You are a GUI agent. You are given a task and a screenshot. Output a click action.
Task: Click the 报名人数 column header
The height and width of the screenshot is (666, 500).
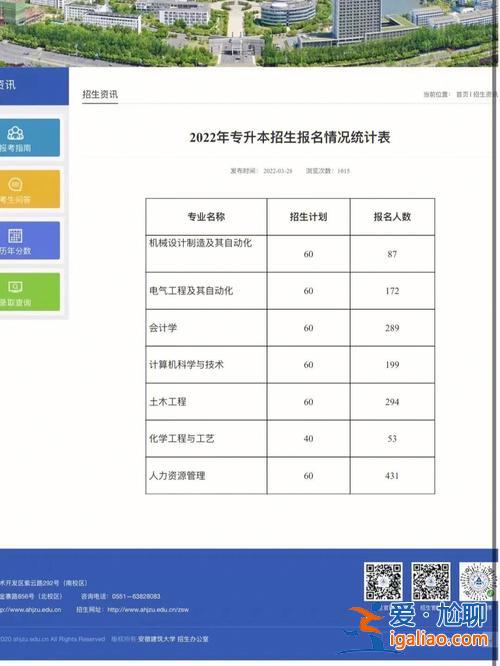(392, 217)
